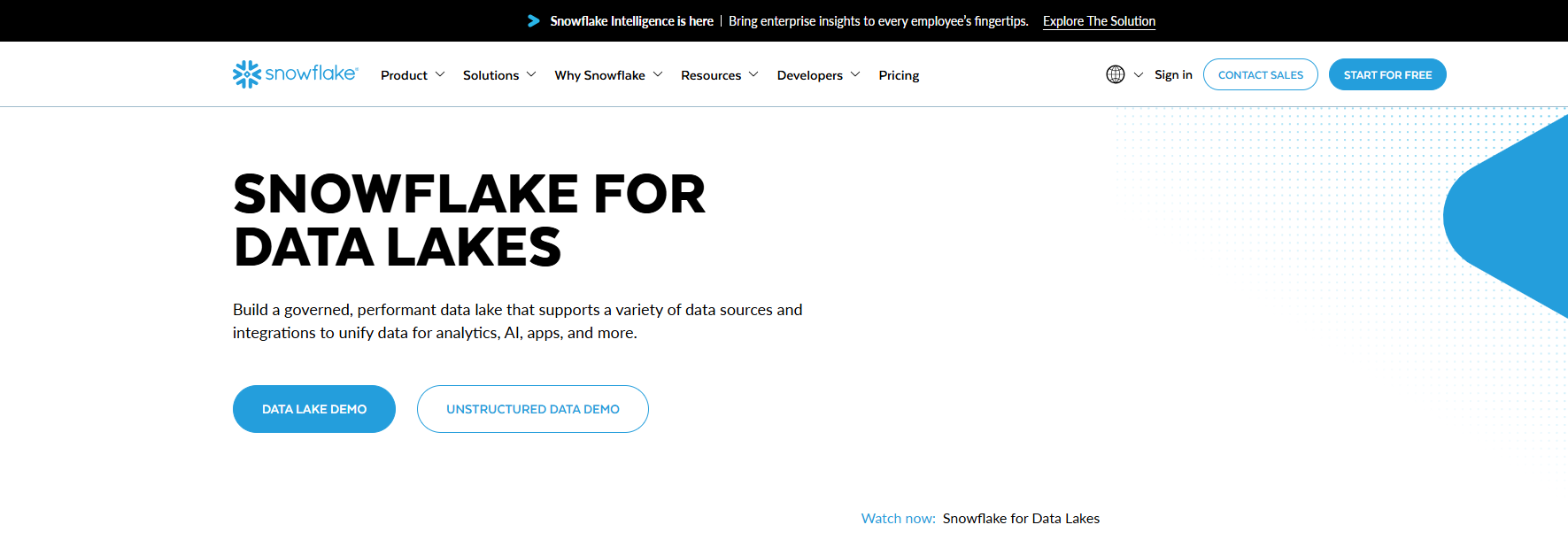
Task: Expand the chevron next to Why Snowflake
Action: (x=658, y=74)
